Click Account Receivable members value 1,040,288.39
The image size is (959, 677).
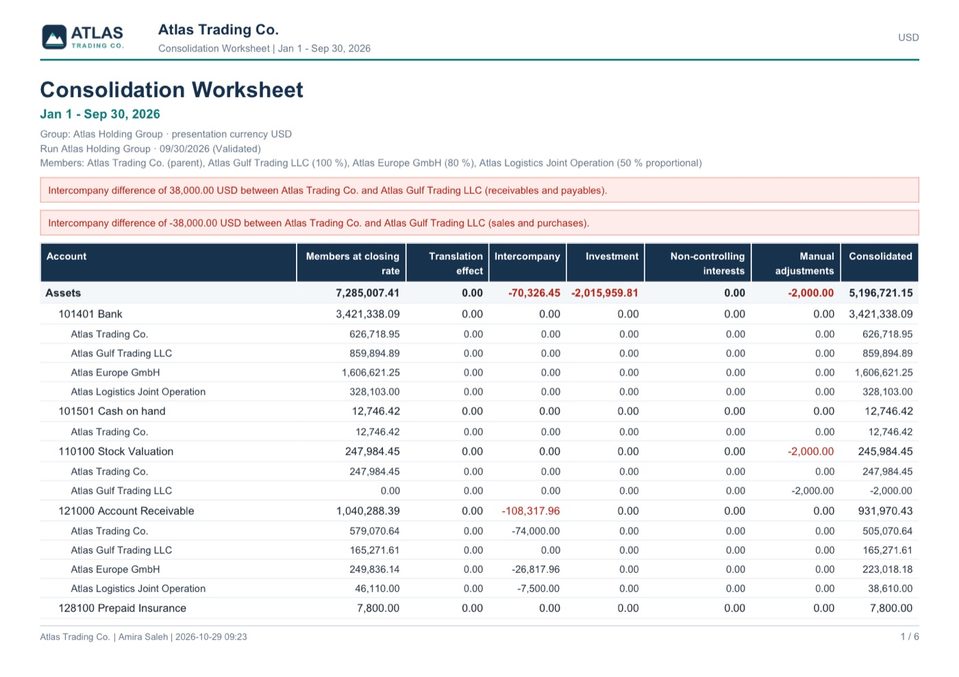[368, 511]
